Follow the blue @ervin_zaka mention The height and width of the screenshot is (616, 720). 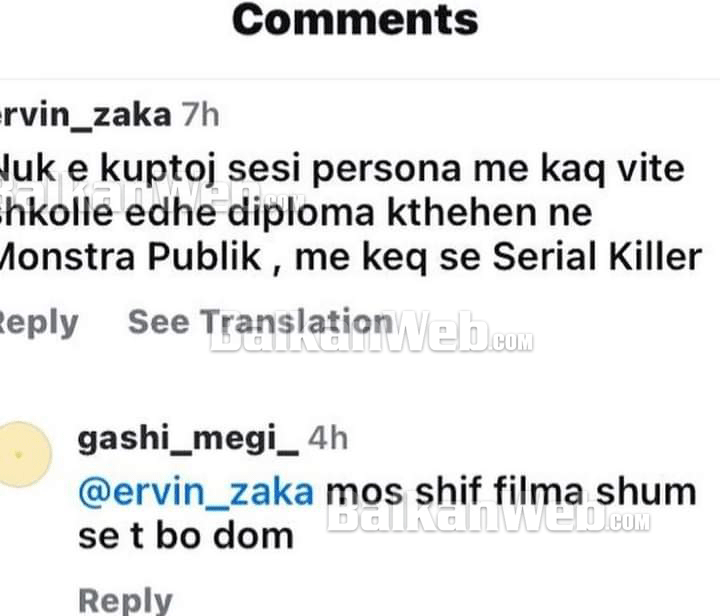[196, 493]
